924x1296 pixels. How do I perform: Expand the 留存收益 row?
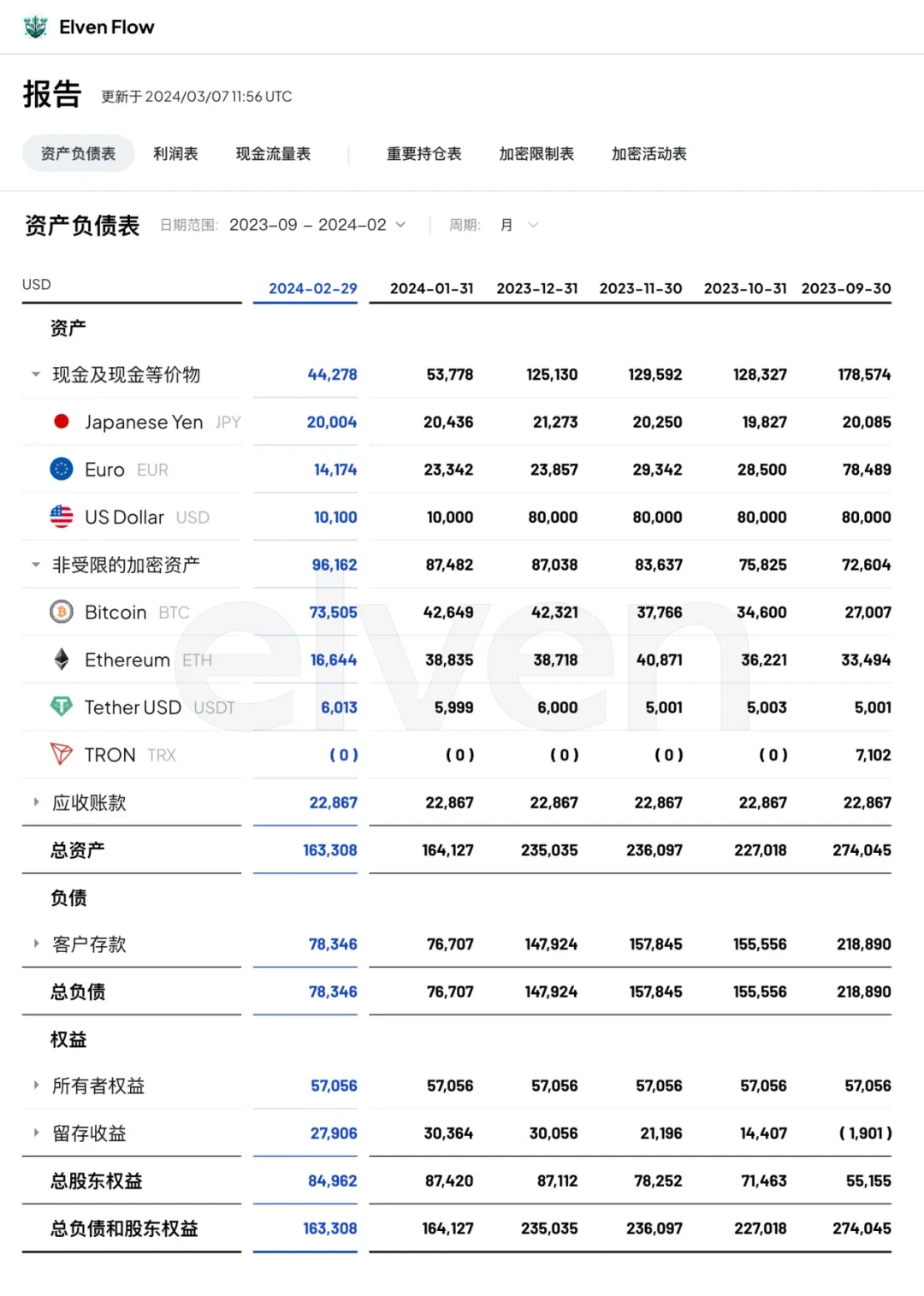(x=36, y=1133)
